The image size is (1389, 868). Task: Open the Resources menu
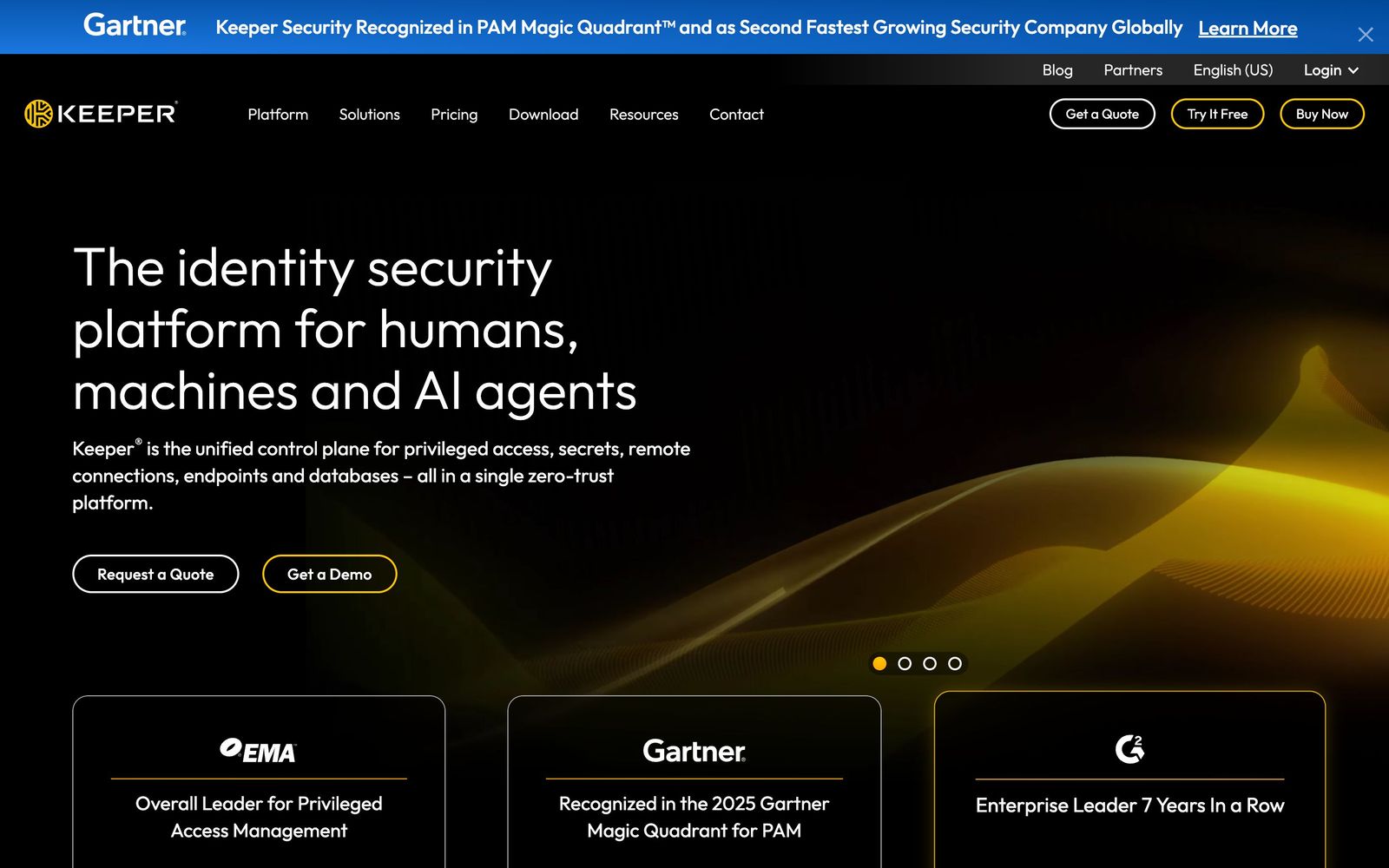point(644,115)
